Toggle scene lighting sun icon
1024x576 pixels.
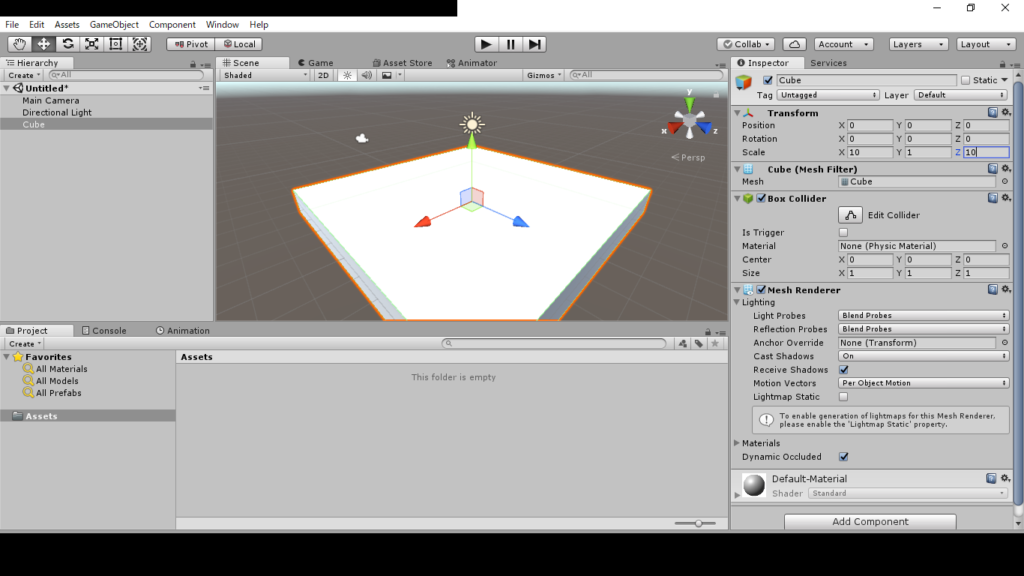tap(347, 75)
